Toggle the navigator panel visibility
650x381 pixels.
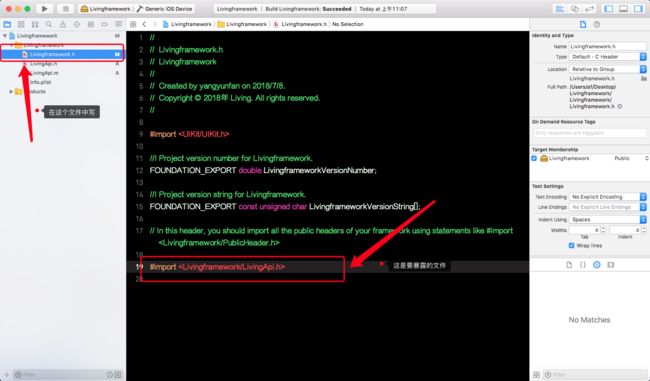pyautogui.click(x=609, y=9)
